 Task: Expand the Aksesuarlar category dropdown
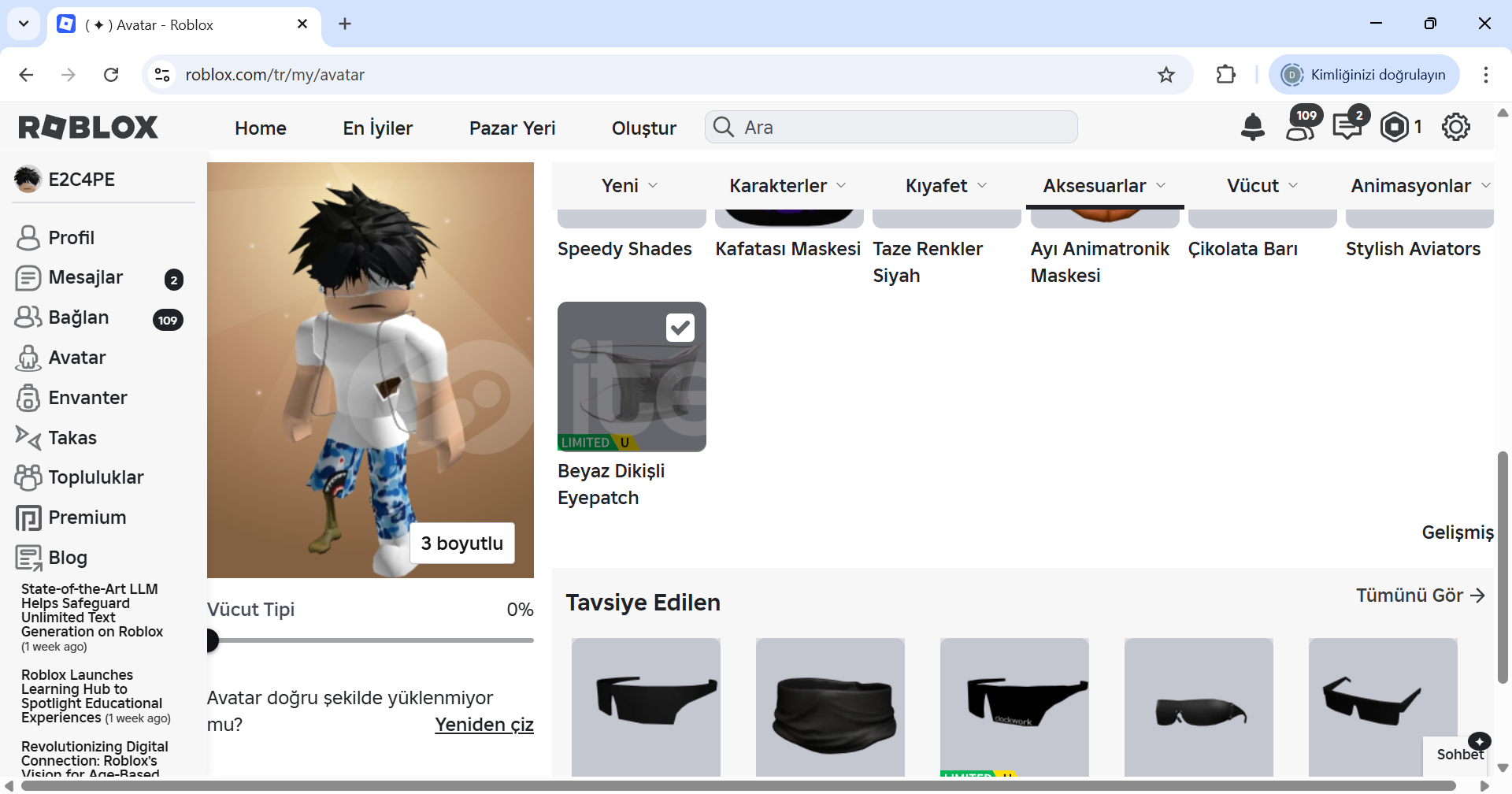click(x=1104, y=186)
